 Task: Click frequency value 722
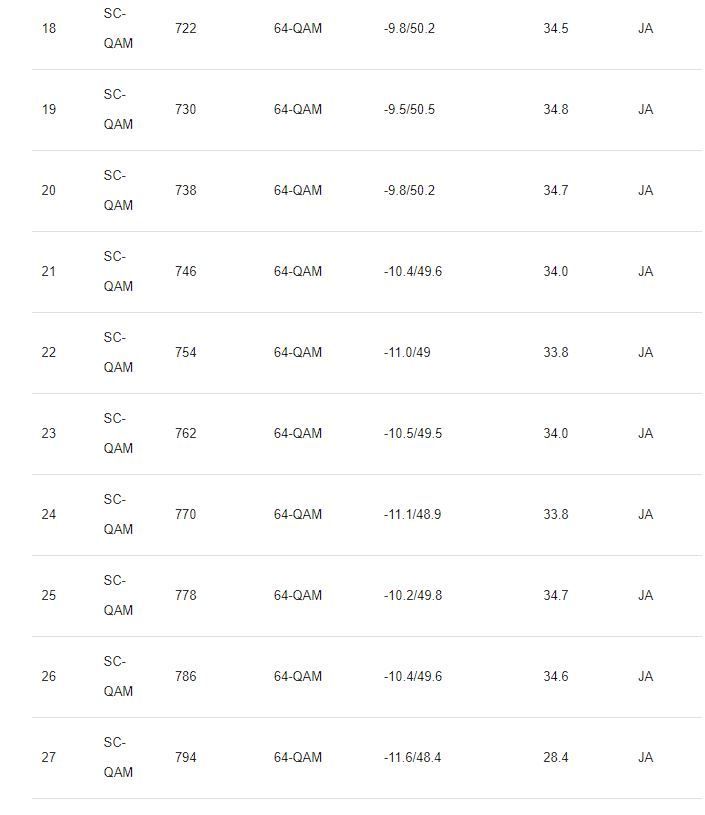tap(186, 28)
